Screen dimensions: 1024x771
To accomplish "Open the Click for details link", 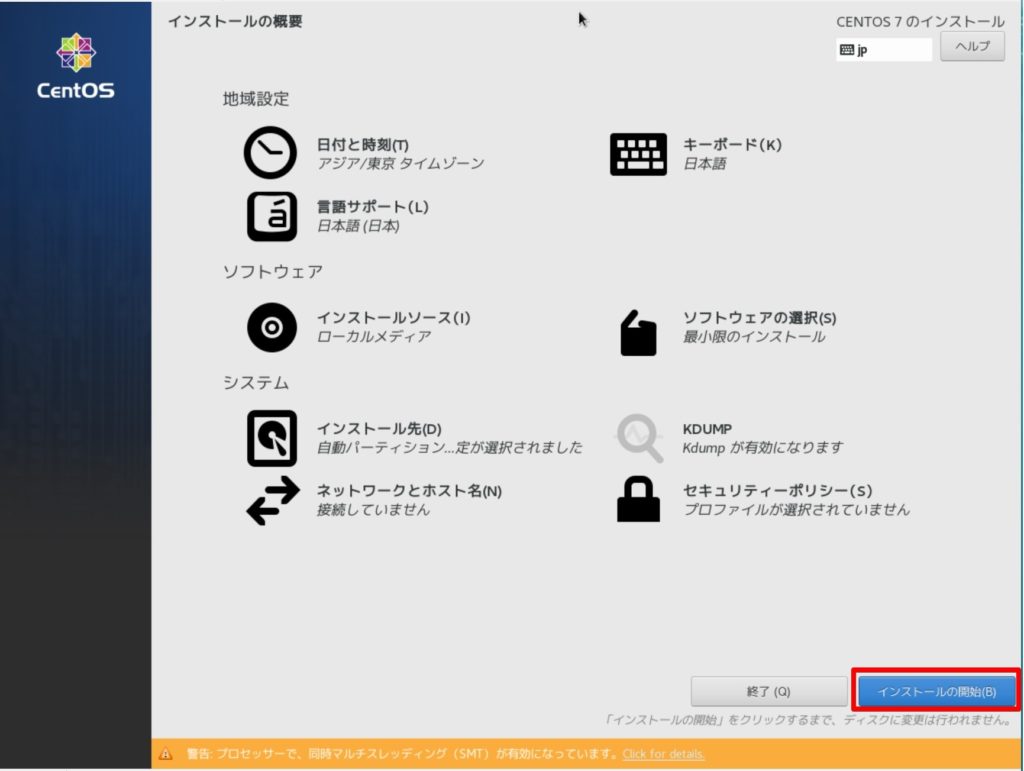I will (x=664, y=754).
